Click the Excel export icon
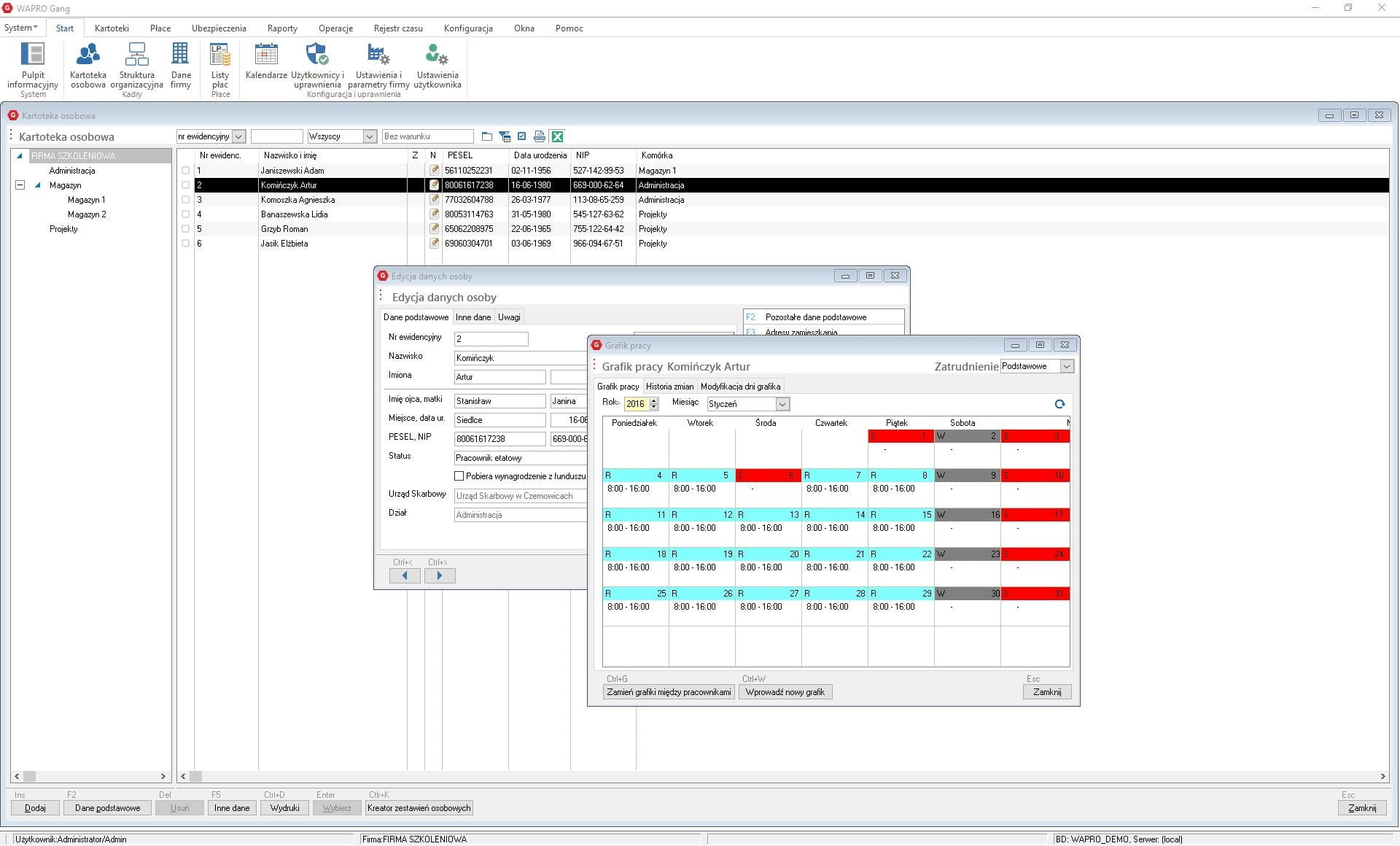Image resolution: width=1400 pixels, height=846 pixels. tap(558, 136)
